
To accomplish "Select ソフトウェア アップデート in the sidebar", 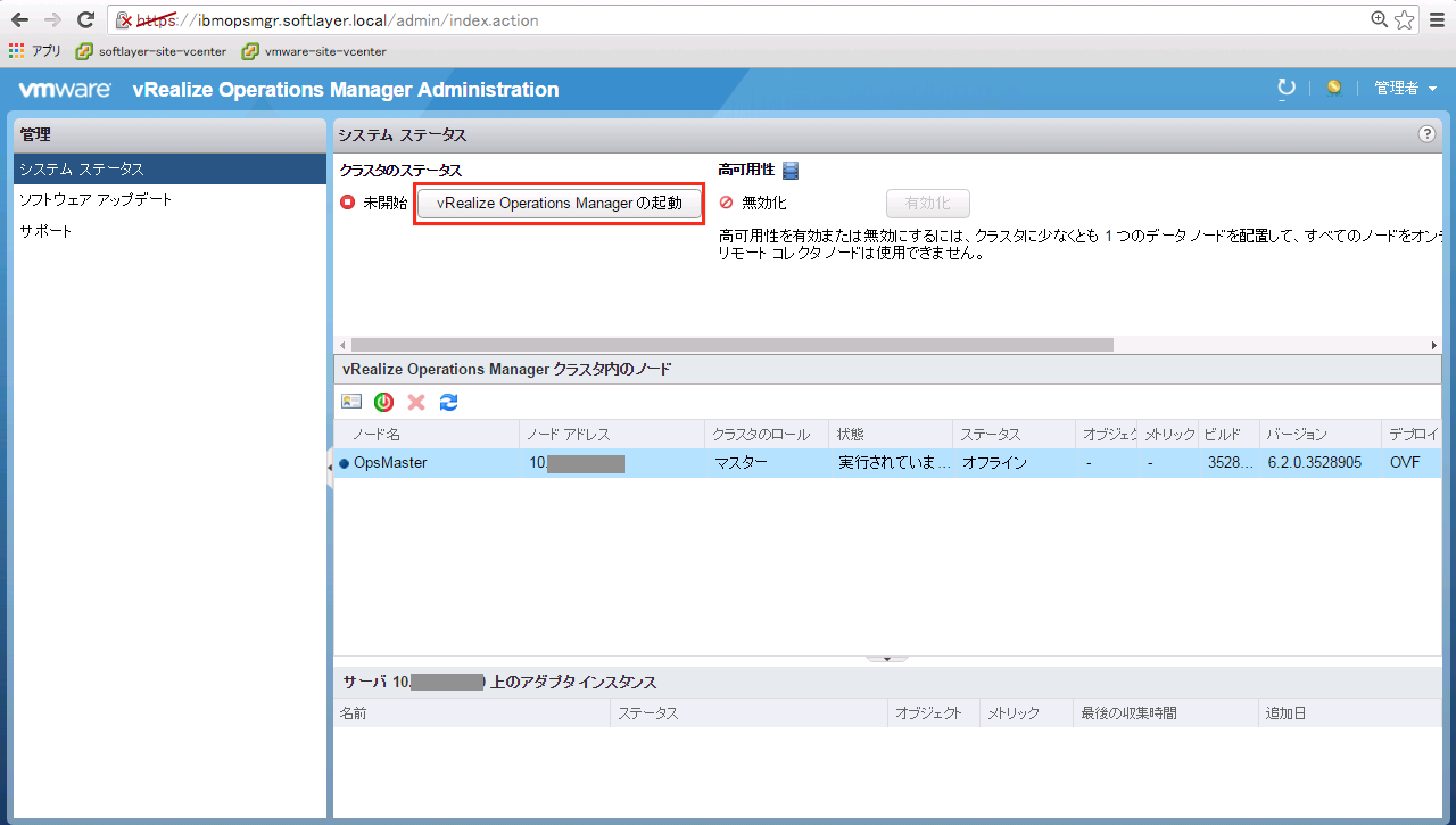I will click(95, 199).
